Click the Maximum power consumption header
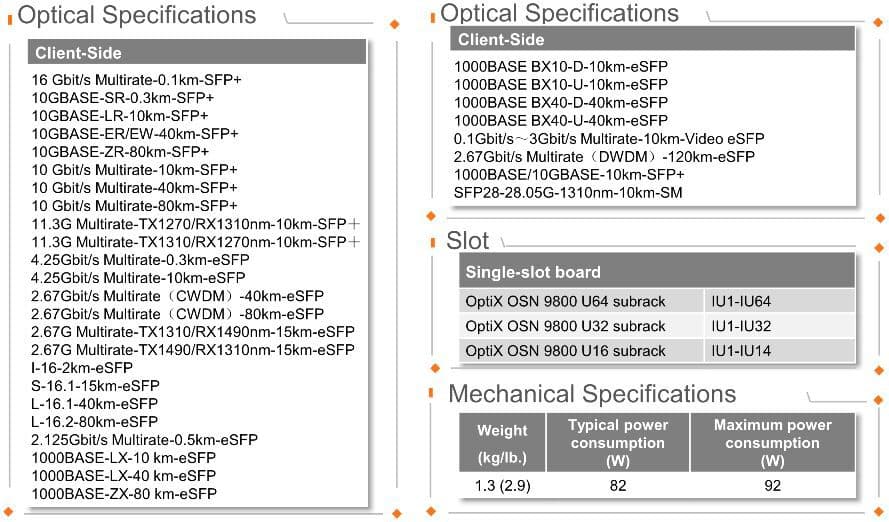 click(772, 443)
